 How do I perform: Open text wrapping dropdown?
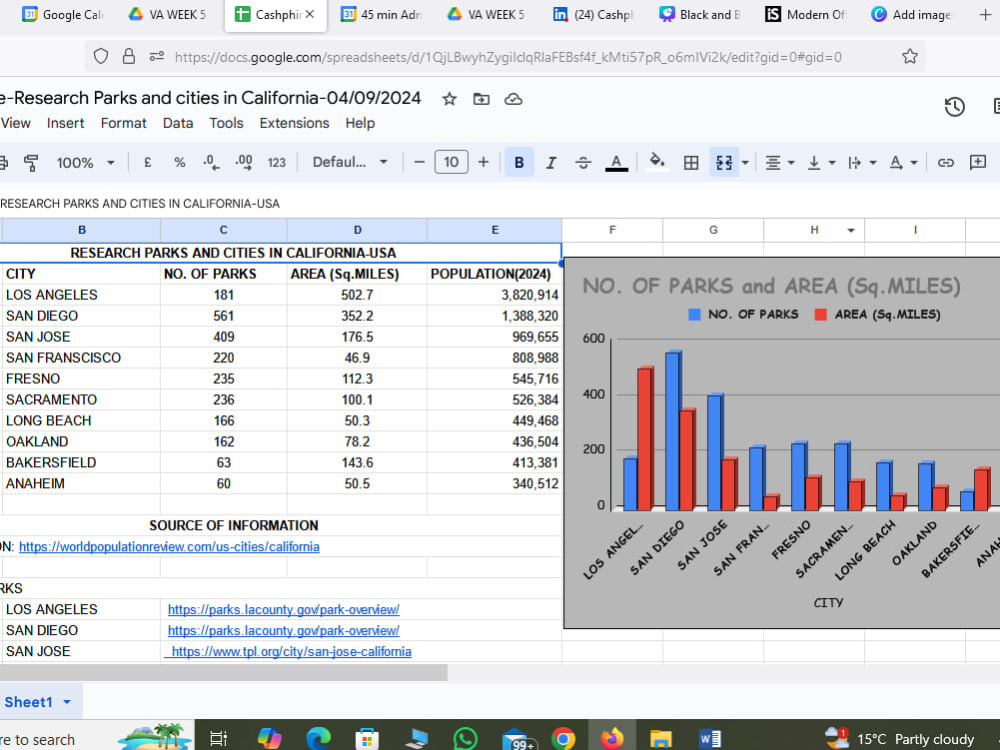click(862, 163)
